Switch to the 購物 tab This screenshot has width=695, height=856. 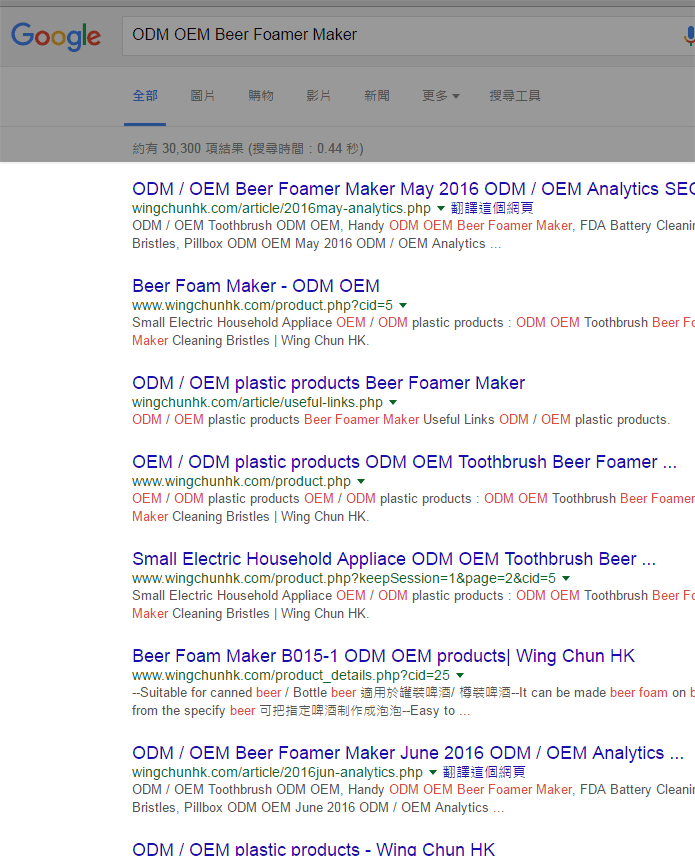pyautogui.click(x=260, y=96)
